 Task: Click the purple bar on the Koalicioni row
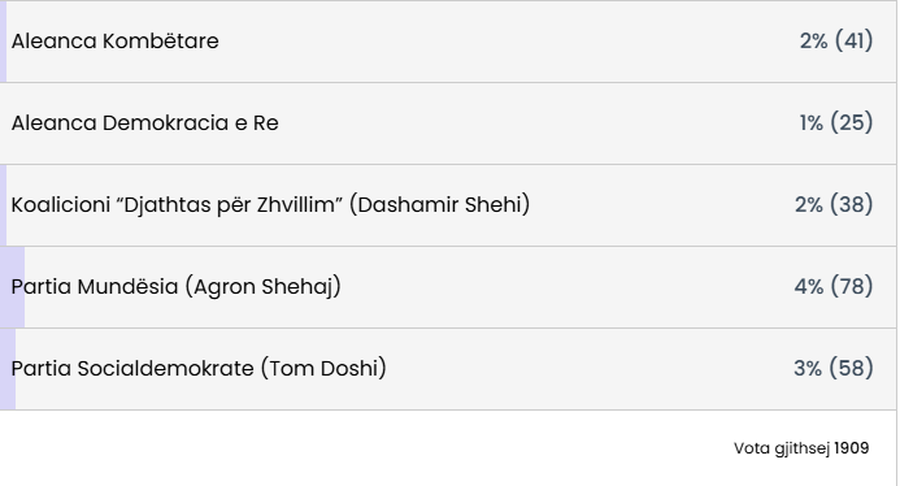(x=3, y=205)
